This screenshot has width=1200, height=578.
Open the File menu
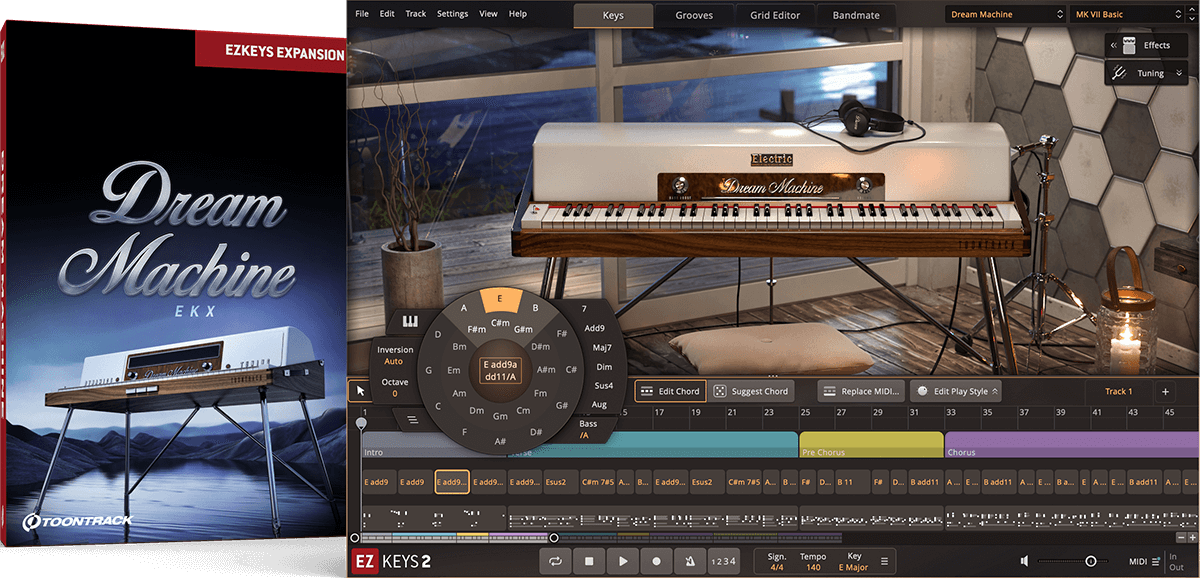click(x=362, y=14)
